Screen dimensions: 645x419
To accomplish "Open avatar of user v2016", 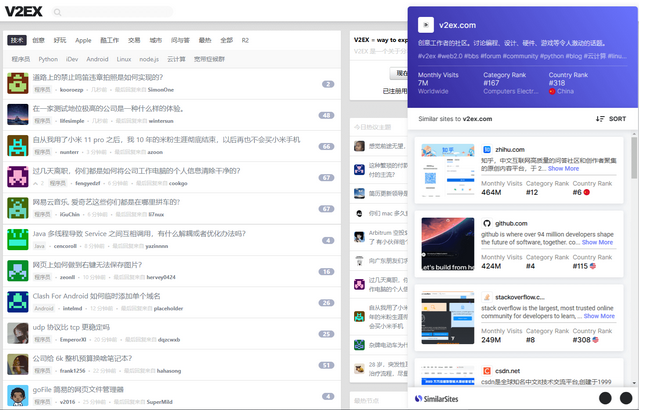I will tap(18, 396).
